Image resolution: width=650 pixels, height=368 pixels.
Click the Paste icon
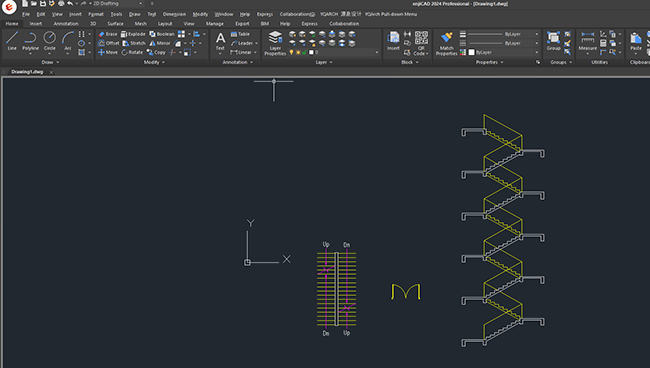pyautogui.click(x=635, y=41)
